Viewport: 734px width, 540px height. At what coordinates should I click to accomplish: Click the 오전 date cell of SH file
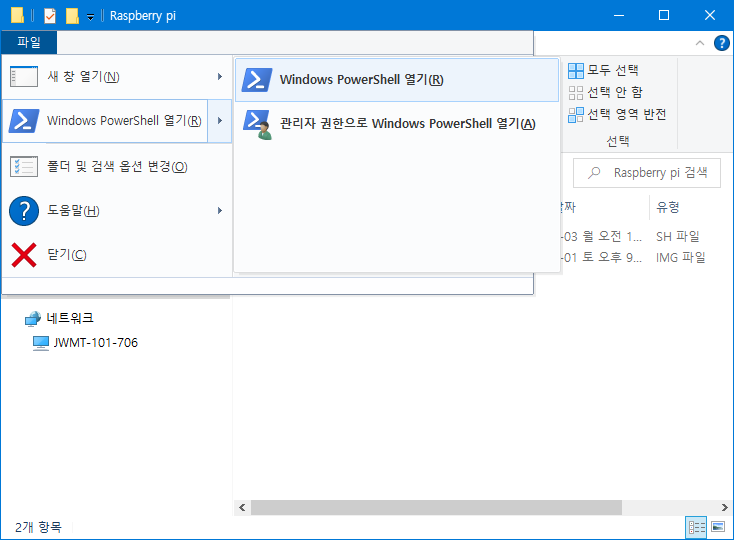point(602,236)
